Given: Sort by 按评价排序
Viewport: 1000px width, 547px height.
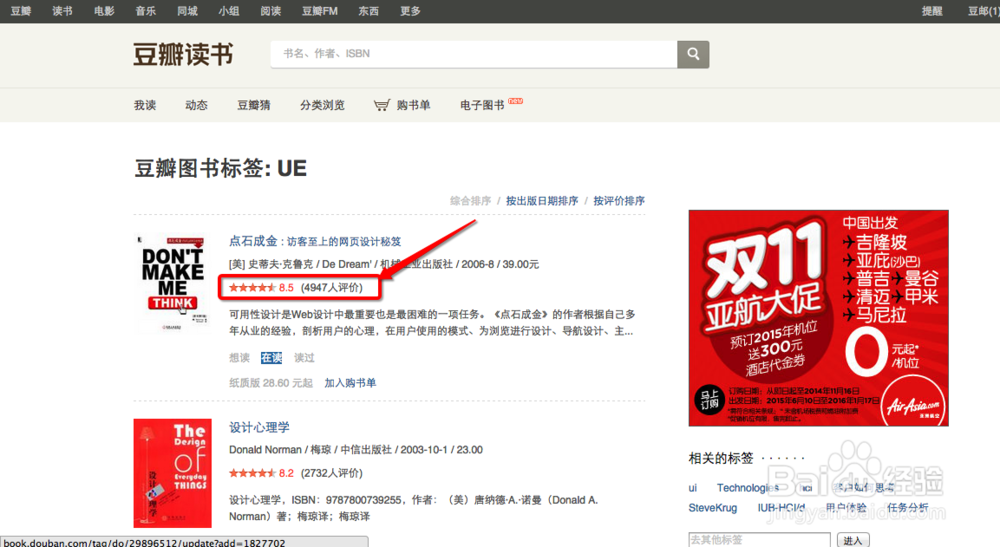Looking at the screenshot, I should pos(619,201).
